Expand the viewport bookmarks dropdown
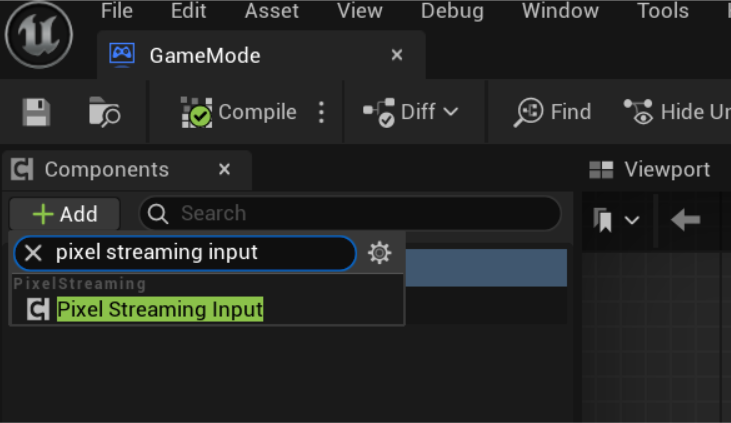This screenshot has width=731, height=423. pos(617,220)
